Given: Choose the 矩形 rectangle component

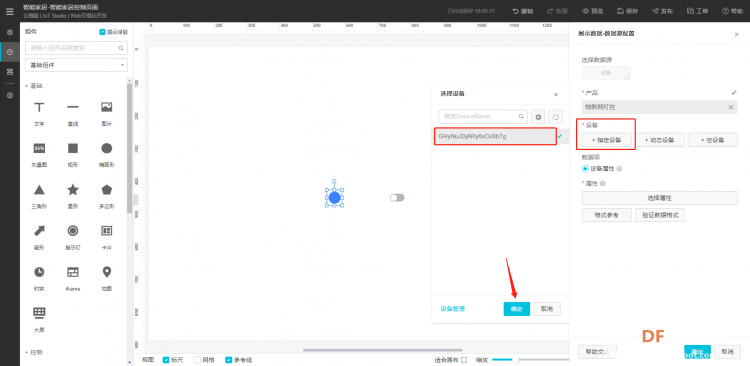Looking at the screenshot, I should (73, 155).
